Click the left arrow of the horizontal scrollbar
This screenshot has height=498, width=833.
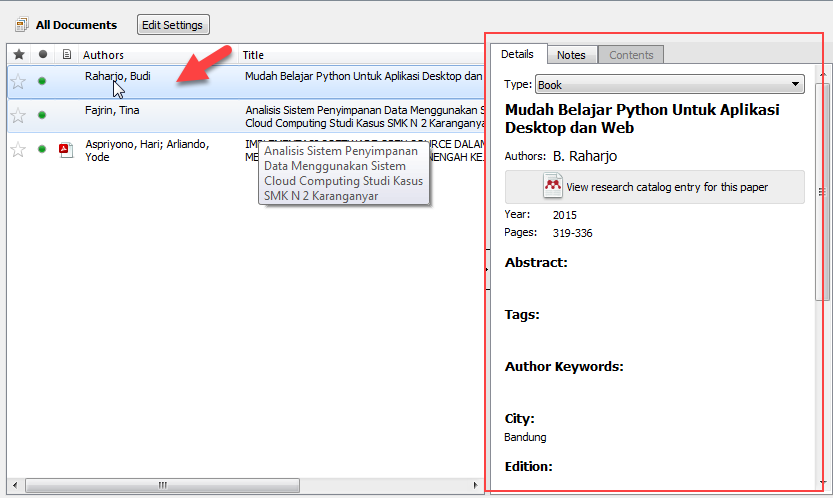pyautogui.click(x=16, y=486)
